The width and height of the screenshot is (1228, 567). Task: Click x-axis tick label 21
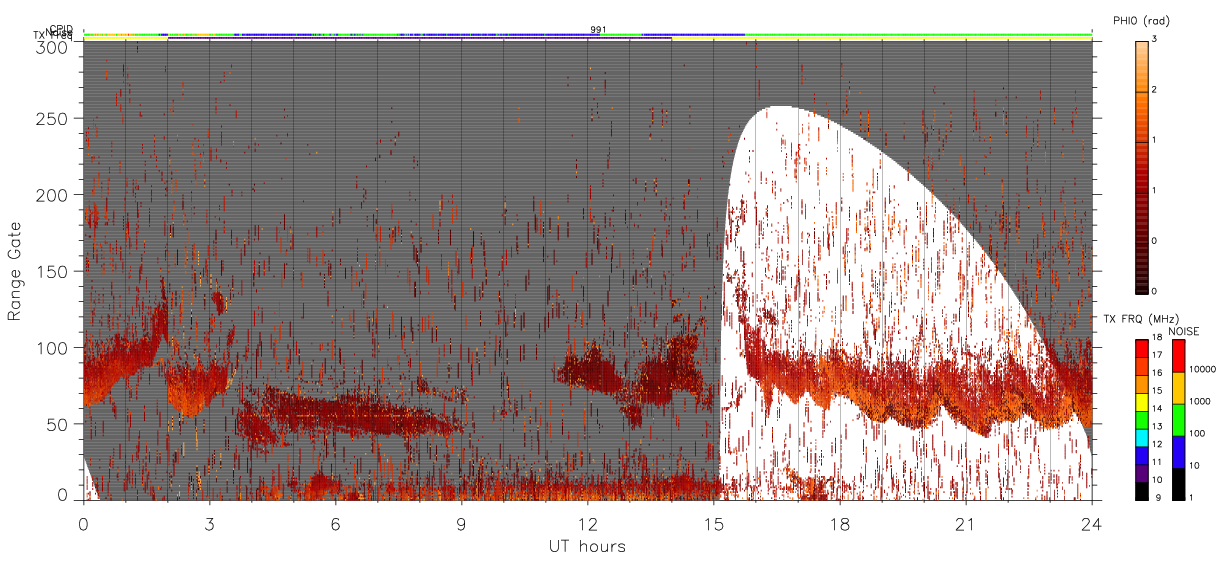point(965,523)
